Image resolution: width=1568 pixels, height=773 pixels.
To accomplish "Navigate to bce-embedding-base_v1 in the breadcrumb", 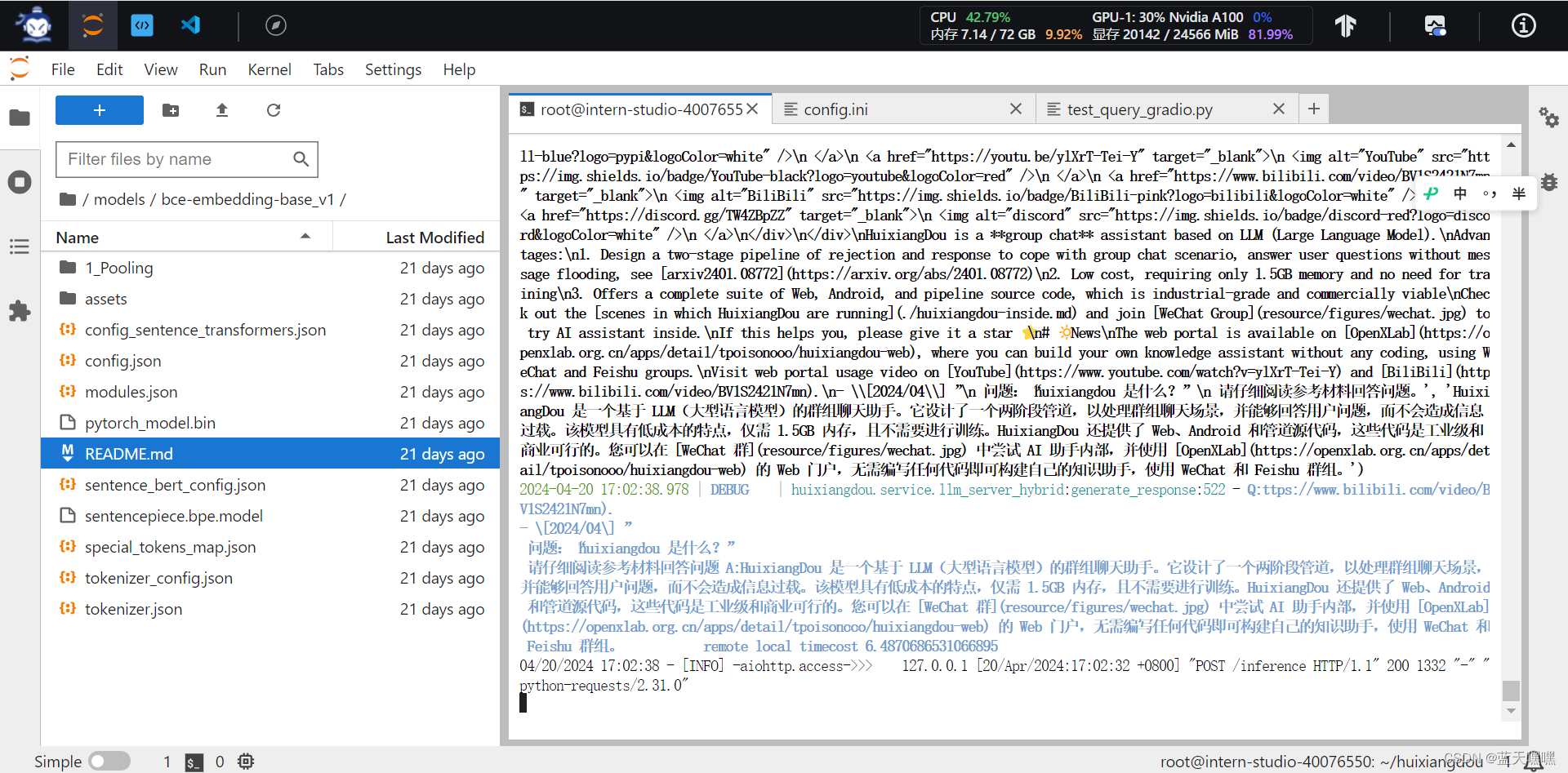I will coord(247,199).
